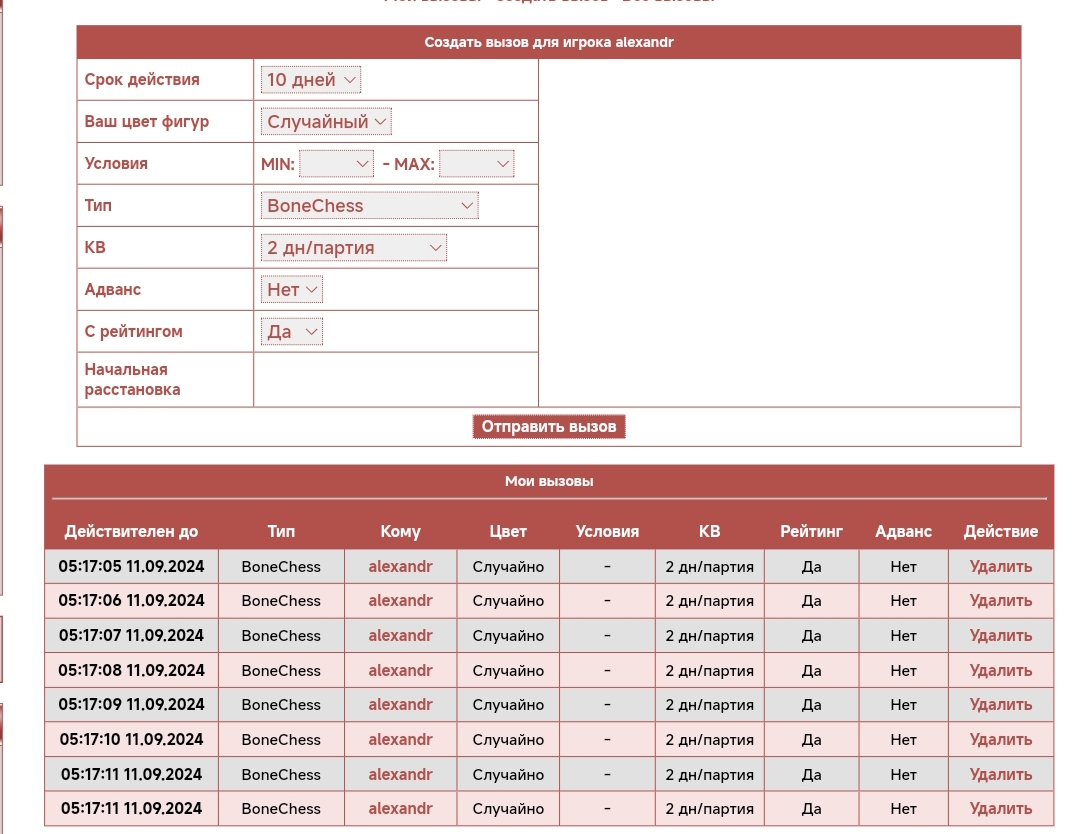Select alexandr link in the 05:17:10 row
The height and width of the screenshot is (834, 1080).
click(x=400, y=740)
